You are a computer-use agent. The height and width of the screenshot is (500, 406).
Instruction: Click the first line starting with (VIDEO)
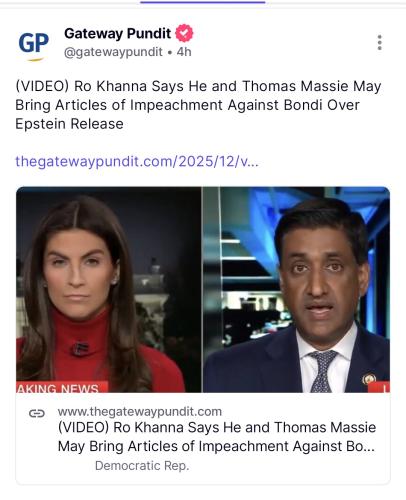point(198,86)
